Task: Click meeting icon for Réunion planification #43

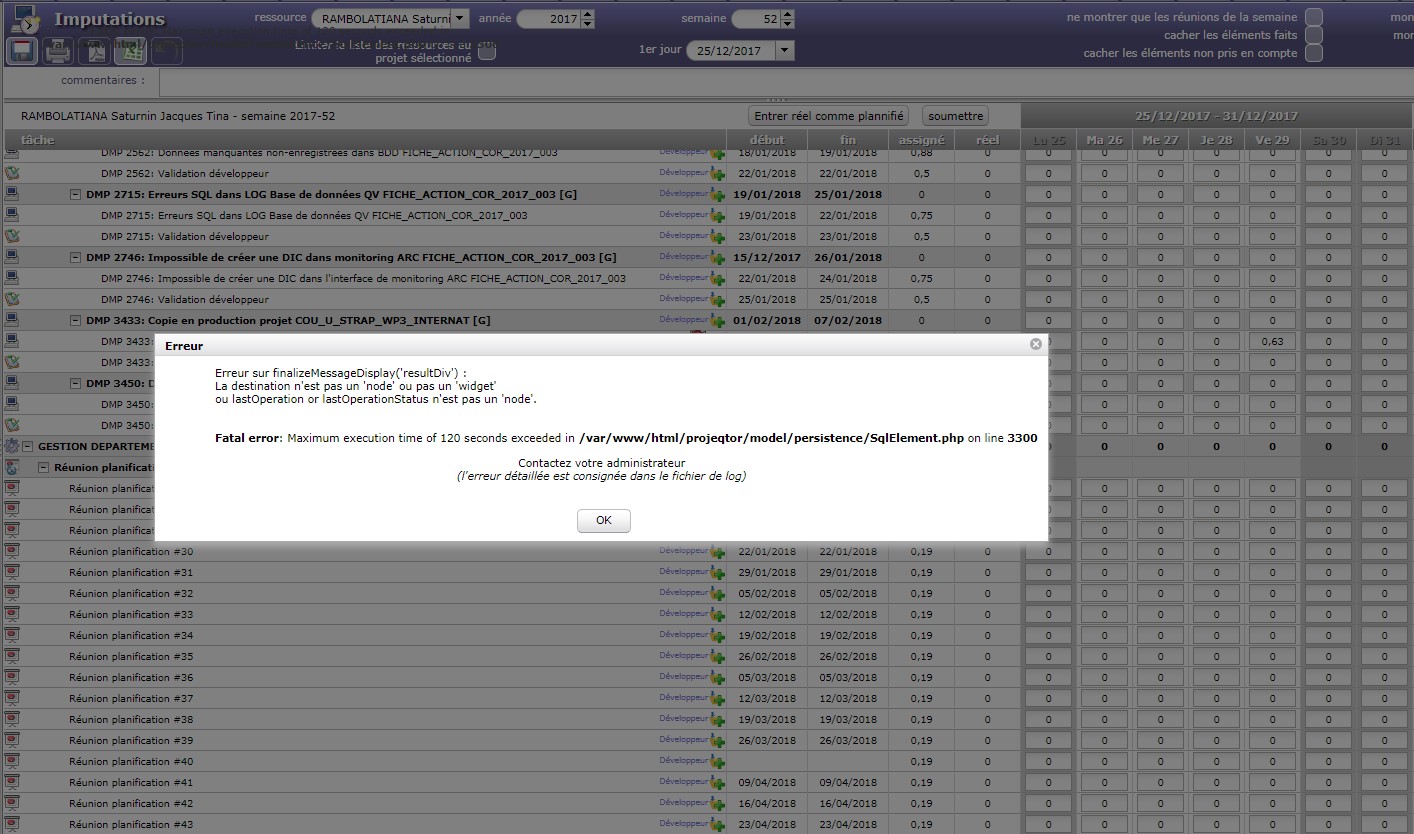Action: click(12, 824)
